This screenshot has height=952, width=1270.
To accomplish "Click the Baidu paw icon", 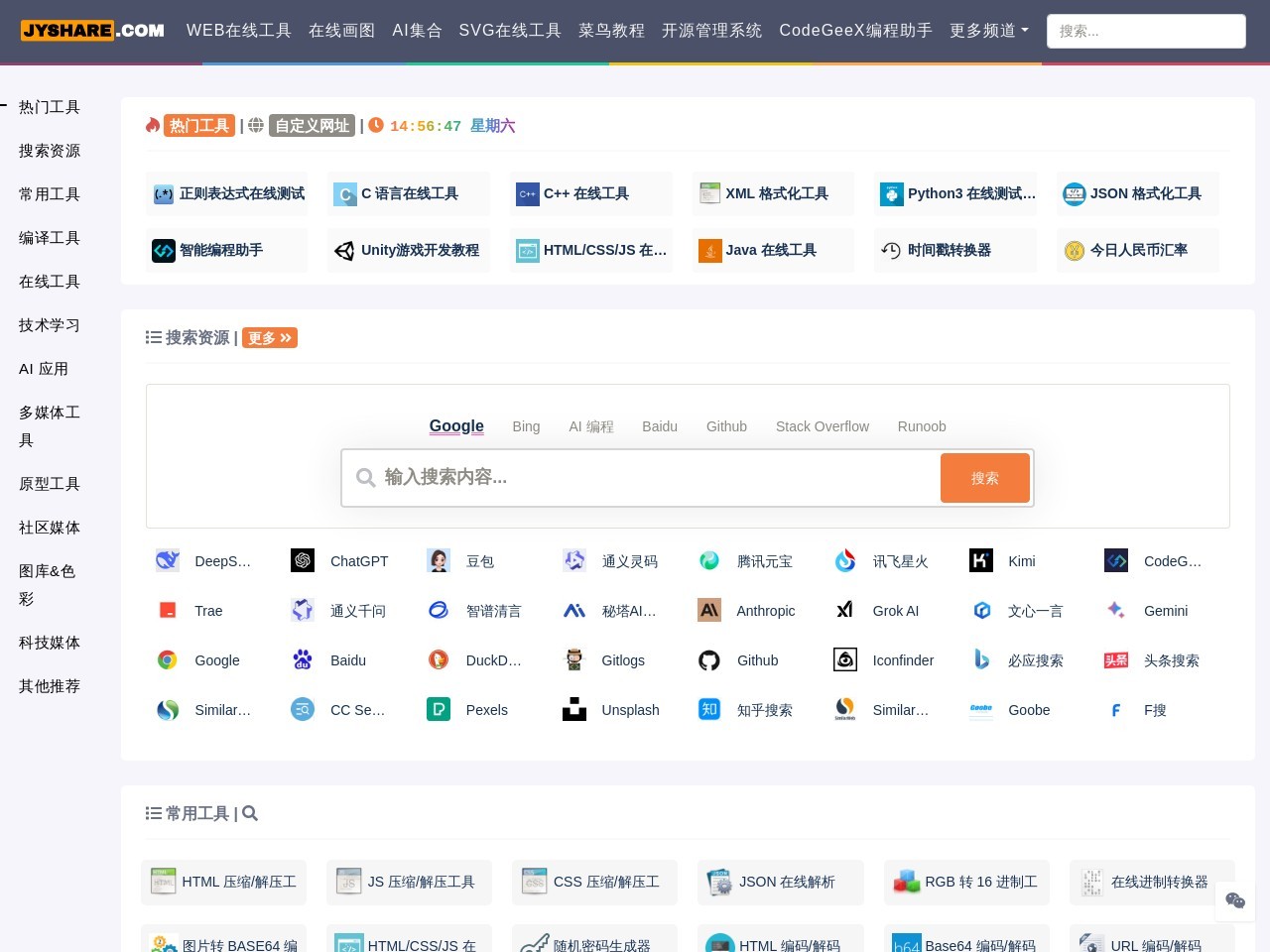I will click(x=303, y=659).
